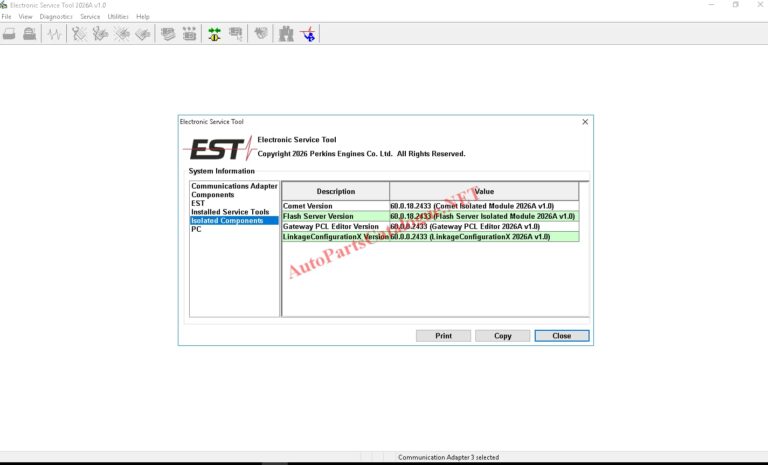
Task: Click the Communication Adapter 3 selected status text
Action: point(448,457)
